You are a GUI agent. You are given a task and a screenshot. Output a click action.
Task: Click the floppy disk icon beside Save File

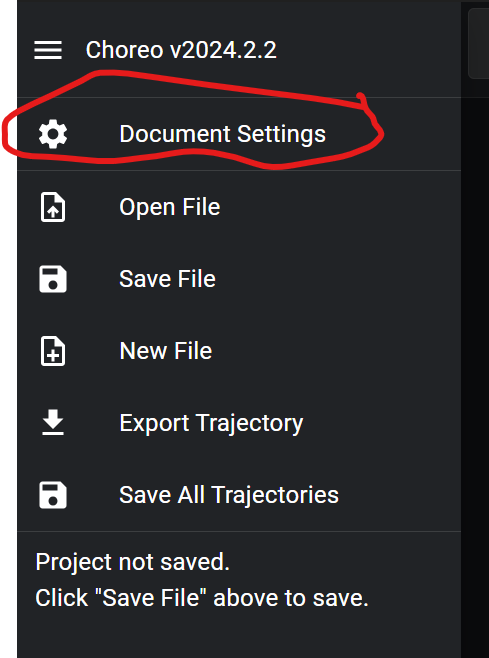click(53, 279)
